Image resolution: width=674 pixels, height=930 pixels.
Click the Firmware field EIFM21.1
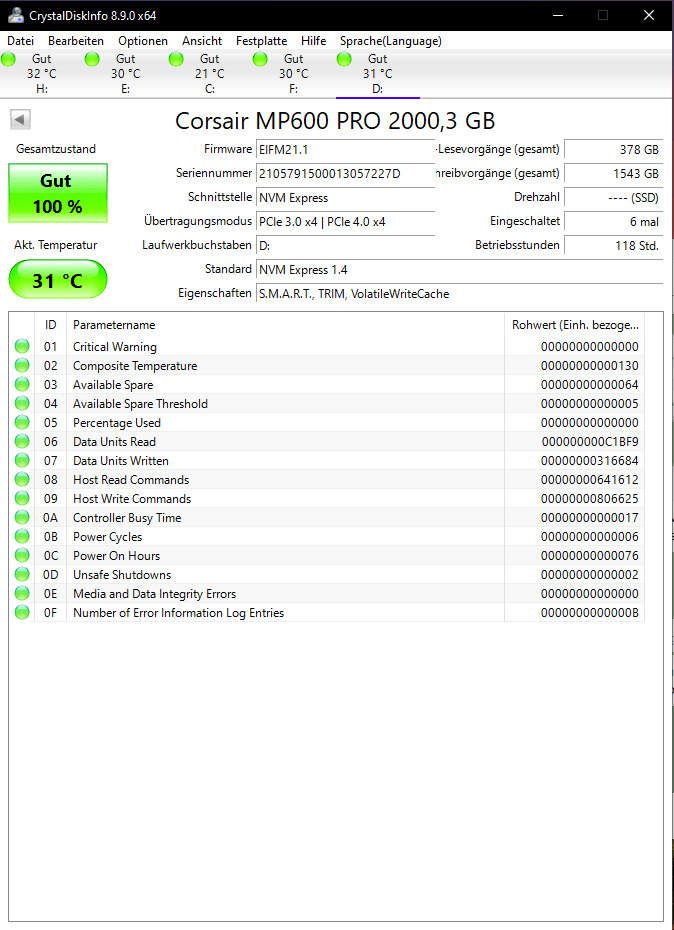pyautogui.click(x=345, y=149)
